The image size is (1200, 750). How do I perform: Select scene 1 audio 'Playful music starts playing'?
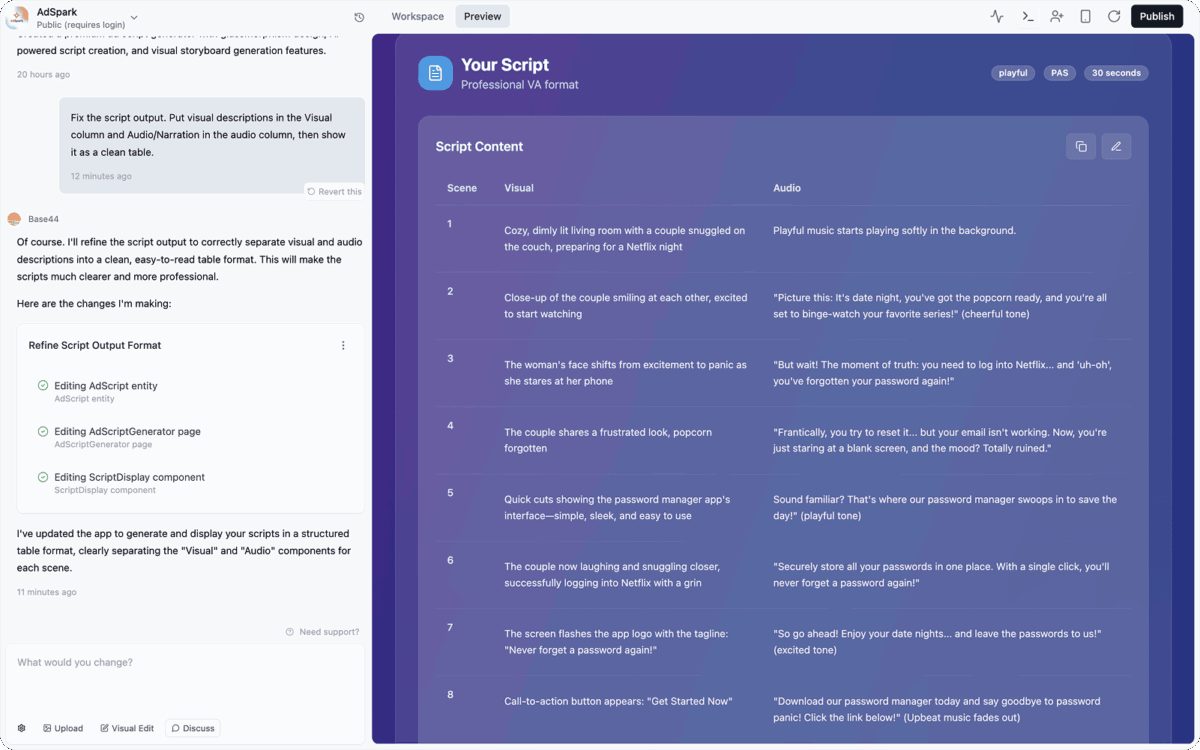[894, 230]
